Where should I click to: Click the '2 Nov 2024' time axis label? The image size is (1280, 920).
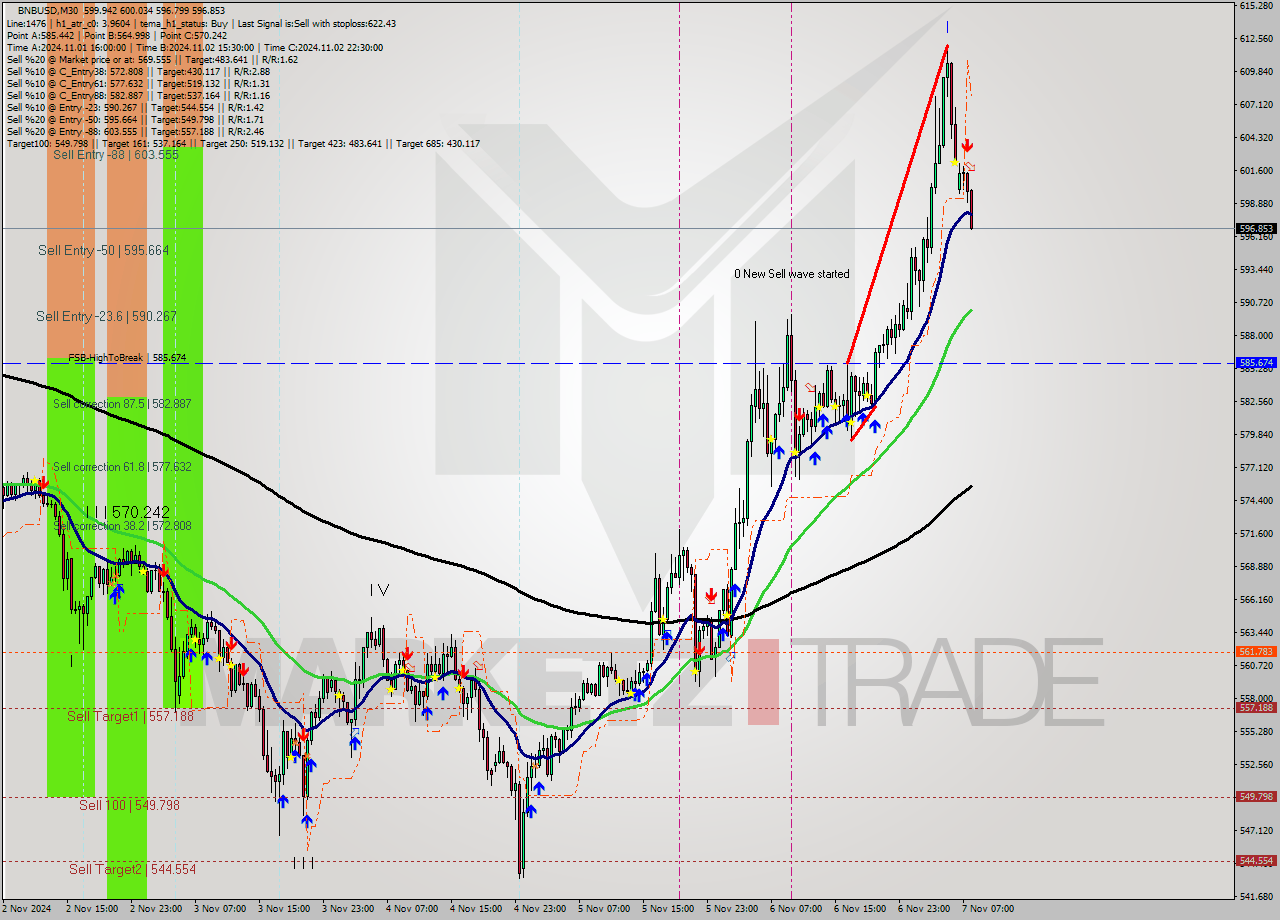coord(26,909)
